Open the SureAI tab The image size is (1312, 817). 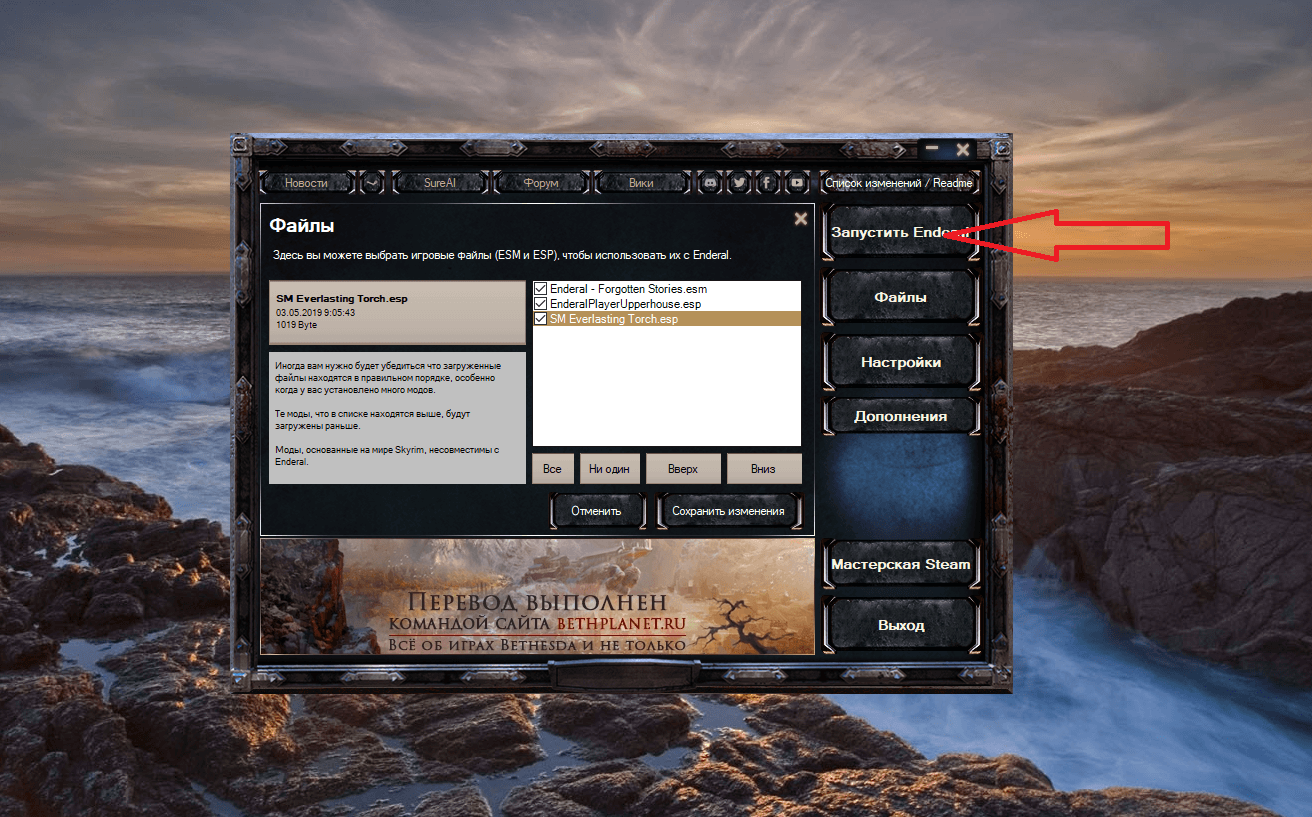[440, 183]
